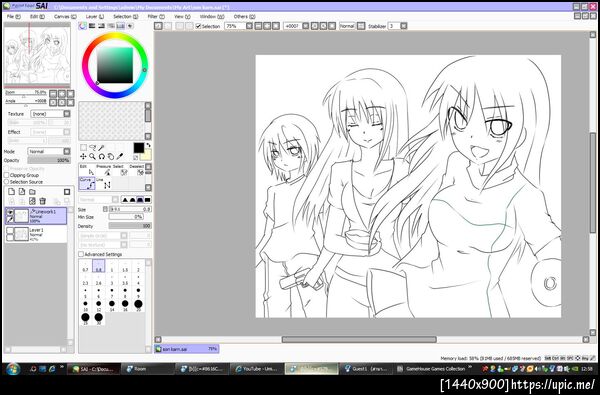Adjust the Density slider bar
This screenshot has height=395, width=600.
[x=130, y=226]
